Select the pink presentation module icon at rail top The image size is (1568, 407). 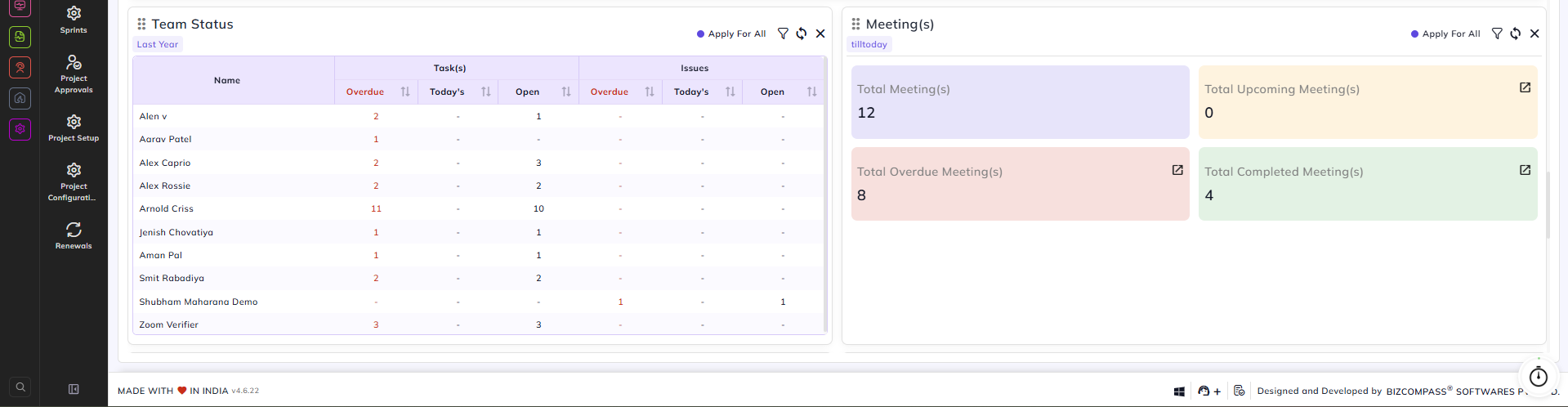click(x=20, y=7)
